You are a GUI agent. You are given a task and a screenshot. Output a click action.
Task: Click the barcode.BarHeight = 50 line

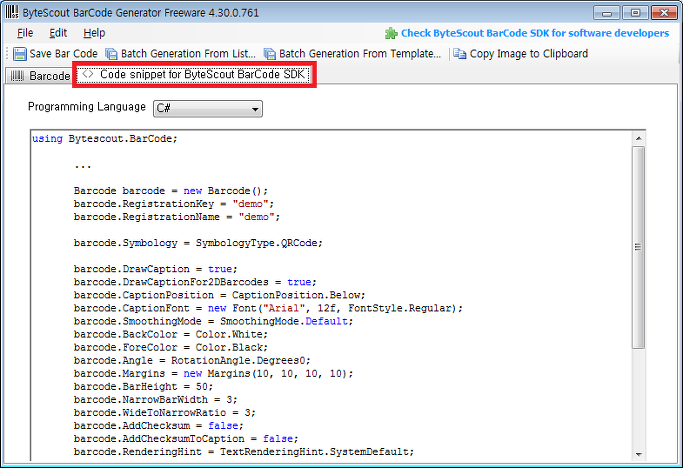tap(143, 387)
